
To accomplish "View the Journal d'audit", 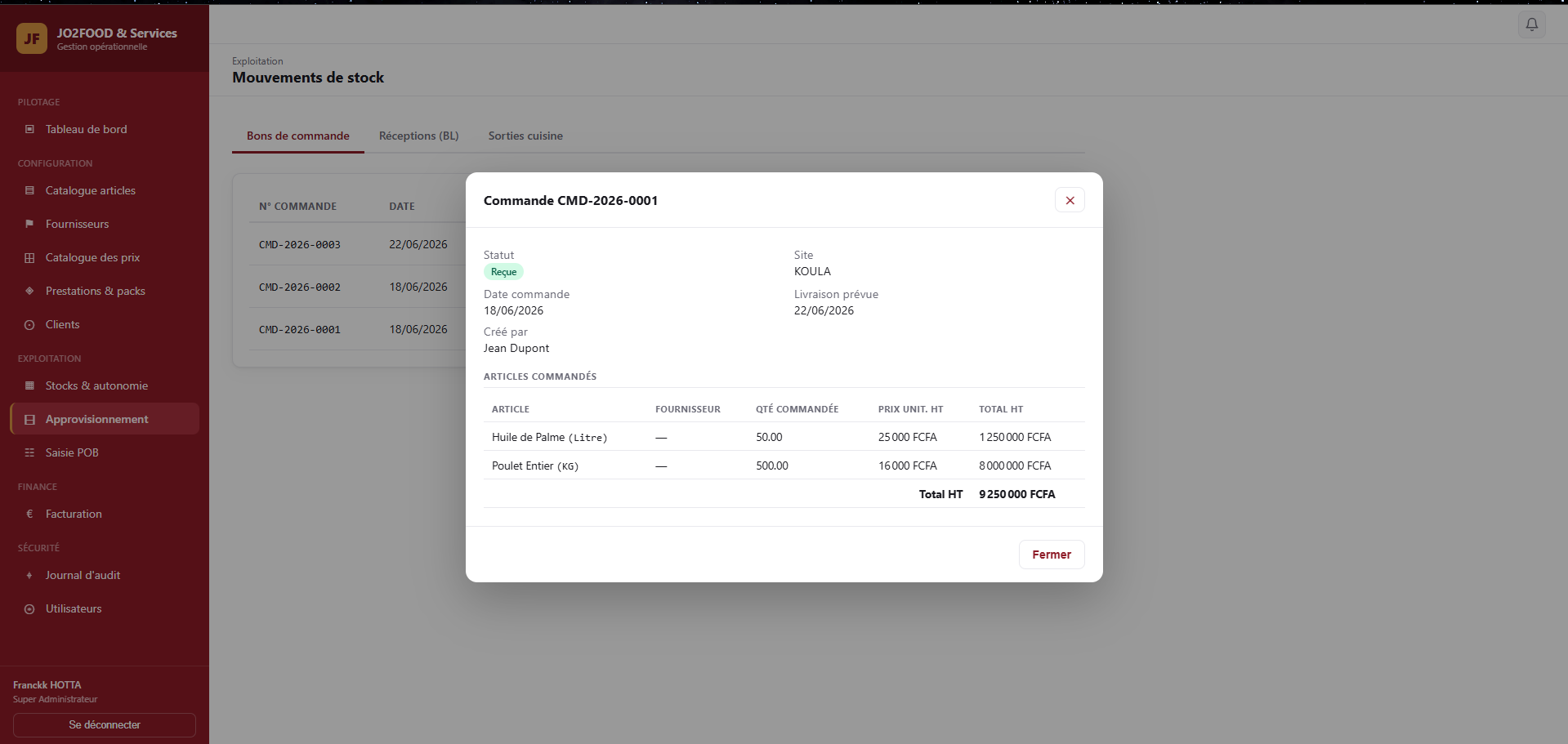I will [105, 575].
